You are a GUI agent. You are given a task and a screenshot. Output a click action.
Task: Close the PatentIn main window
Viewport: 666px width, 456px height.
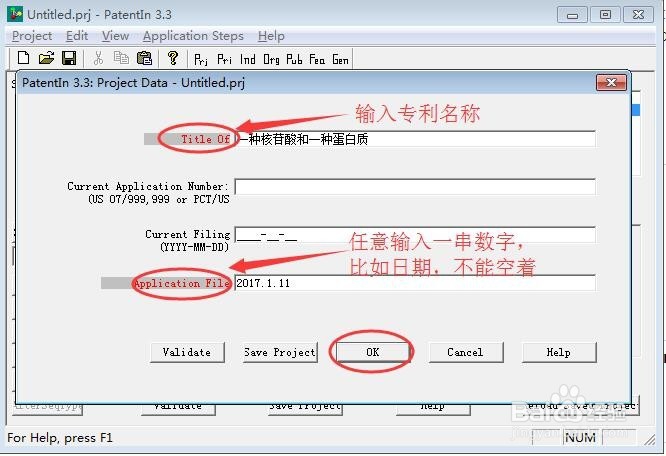638,15
